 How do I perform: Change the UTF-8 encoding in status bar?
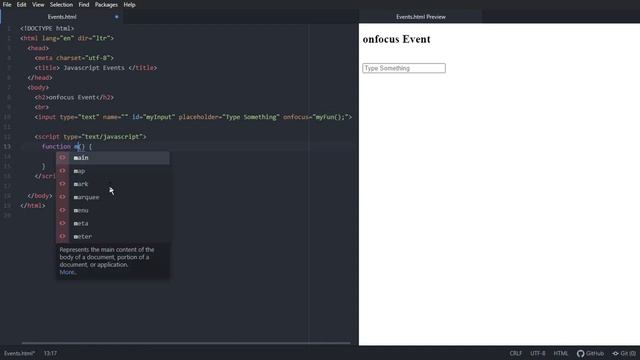(538, 353)
